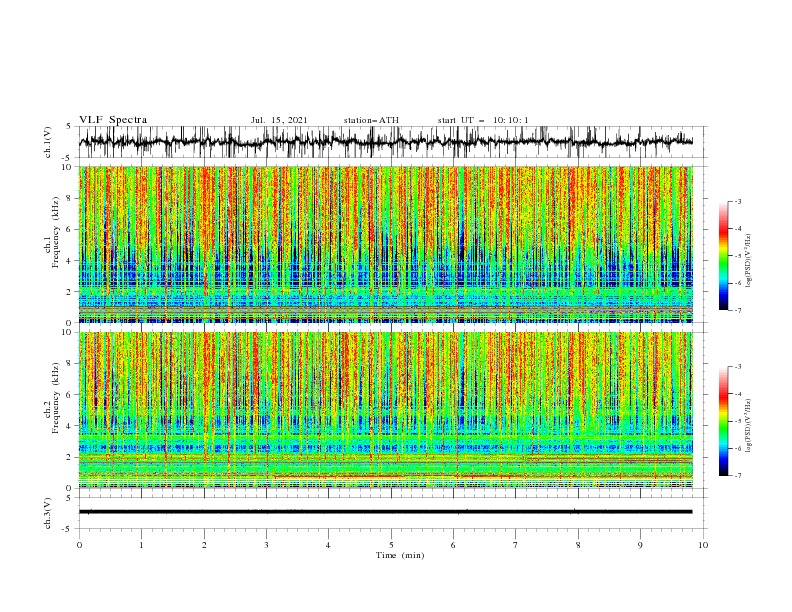This screenshot has width=792, height=612.
Task: Click ch.1 log(PSD) colorbar label
Action: (x=749, y=261)
